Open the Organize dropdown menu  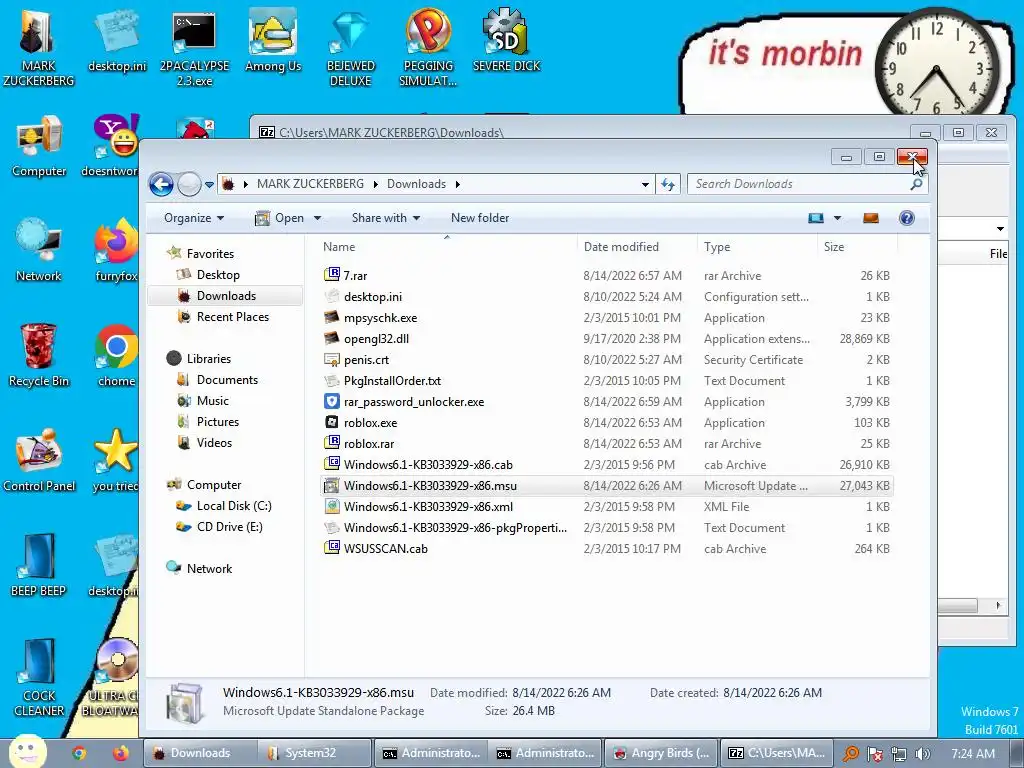(194, 218)
